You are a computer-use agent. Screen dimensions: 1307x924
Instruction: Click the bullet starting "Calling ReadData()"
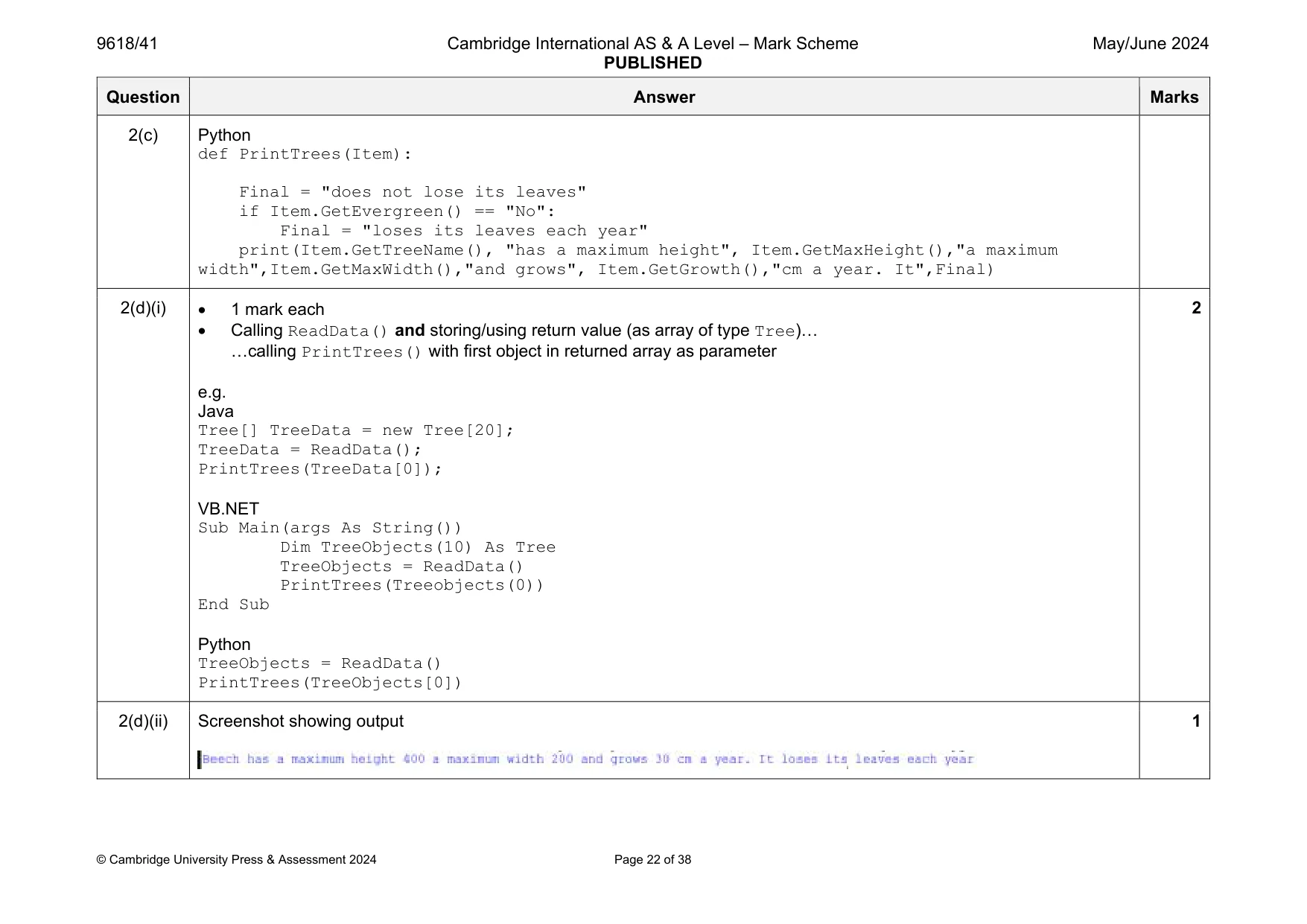point(524,331)
